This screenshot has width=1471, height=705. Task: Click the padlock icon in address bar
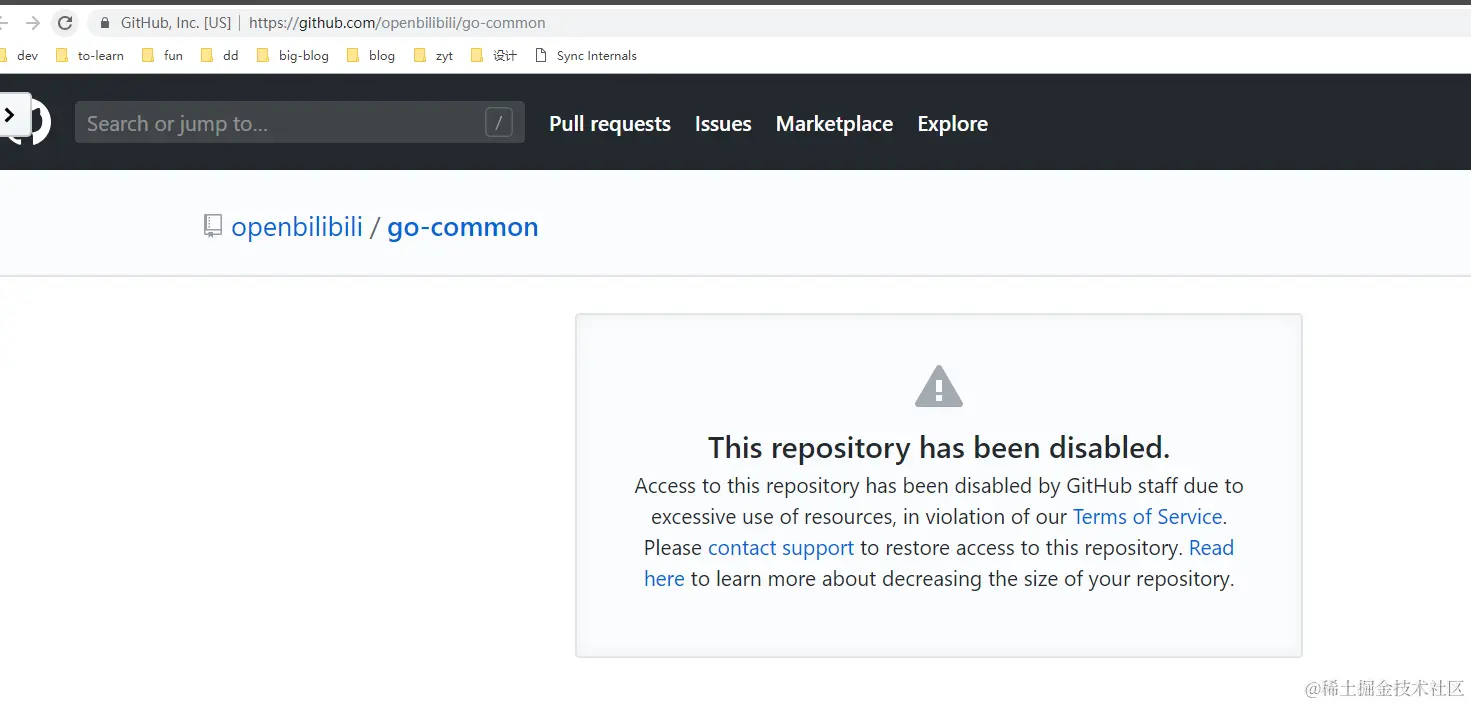point(105,22)
